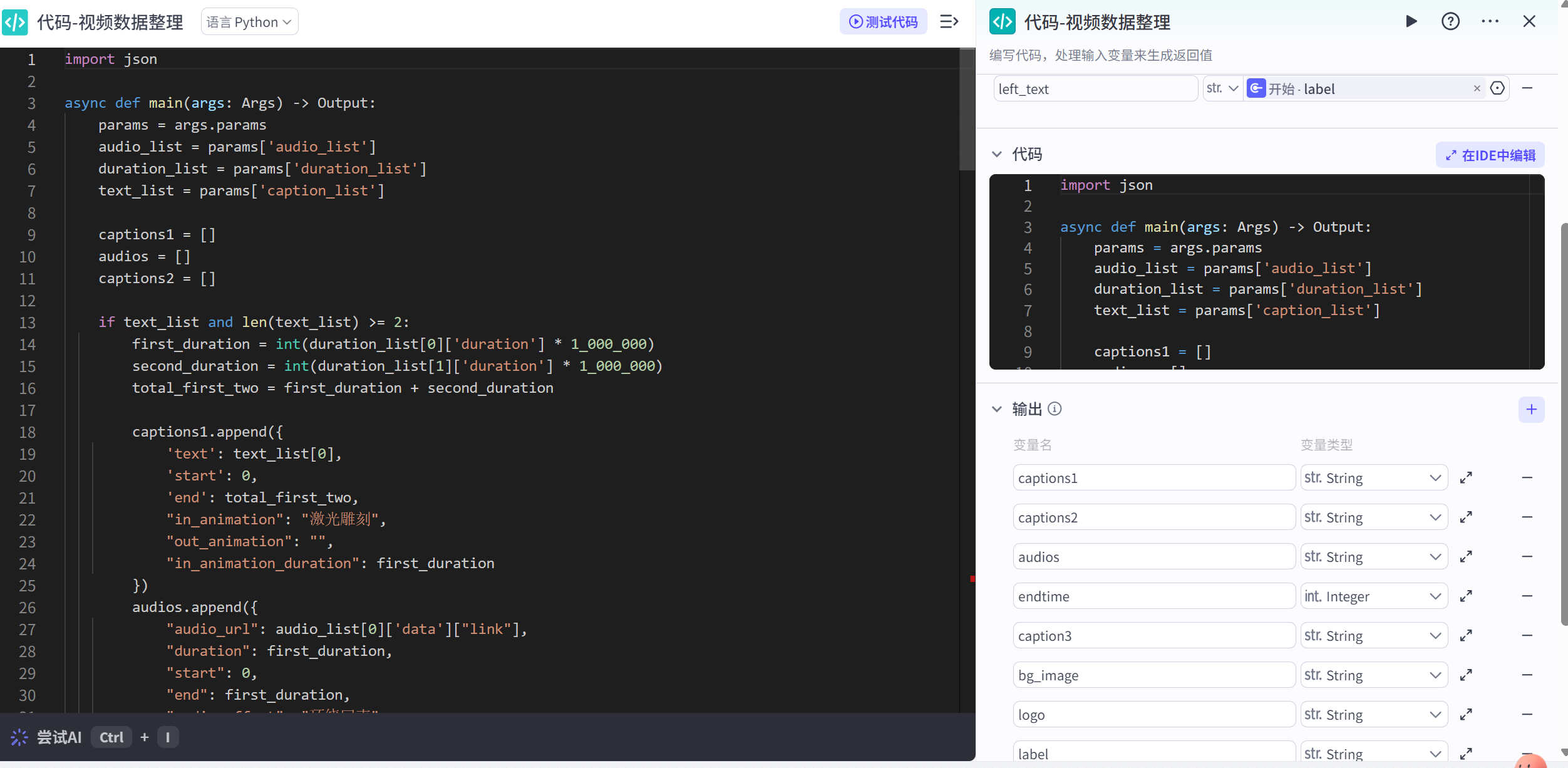Collapse the 输出 section
Screen dimensions: 1568x768
click(997, 409)
